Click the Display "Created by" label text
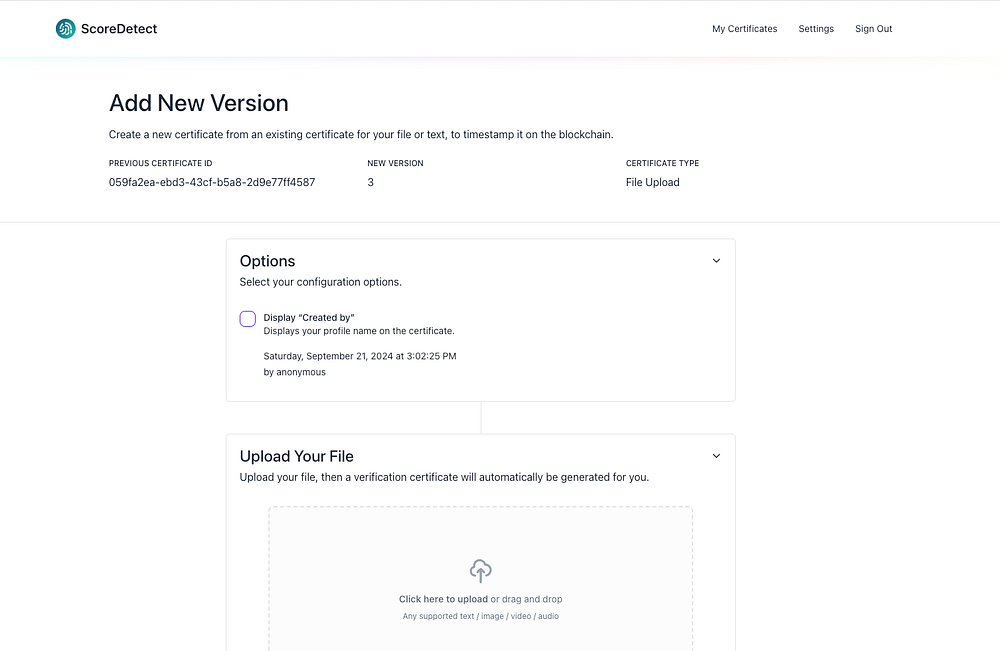The image size is (1000, 651). (309, 318)
